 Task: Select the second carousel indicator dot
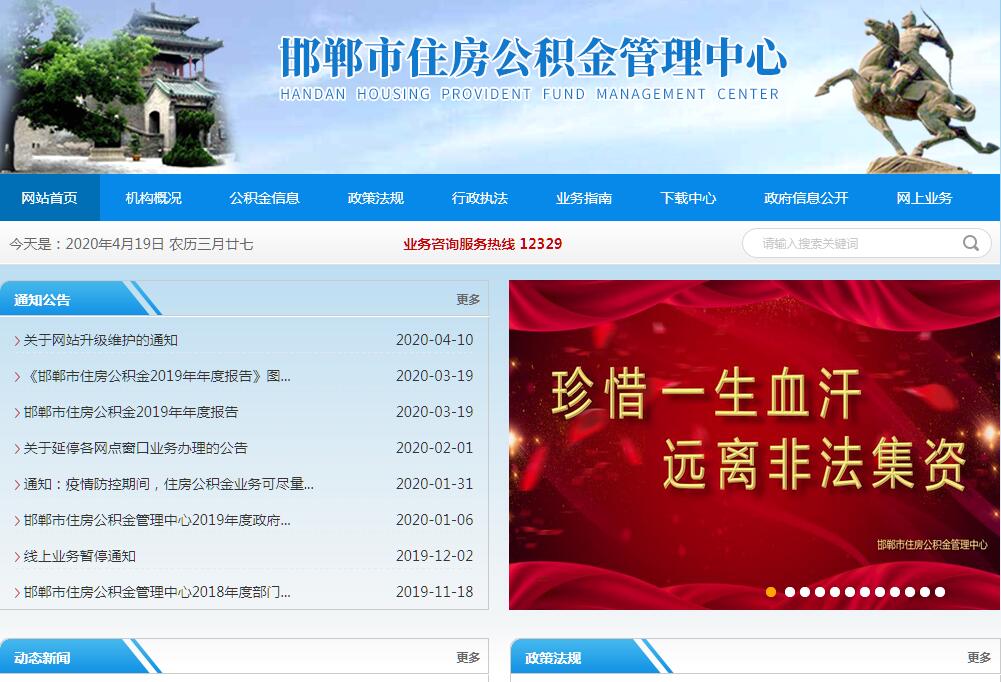tap(789, 592)
